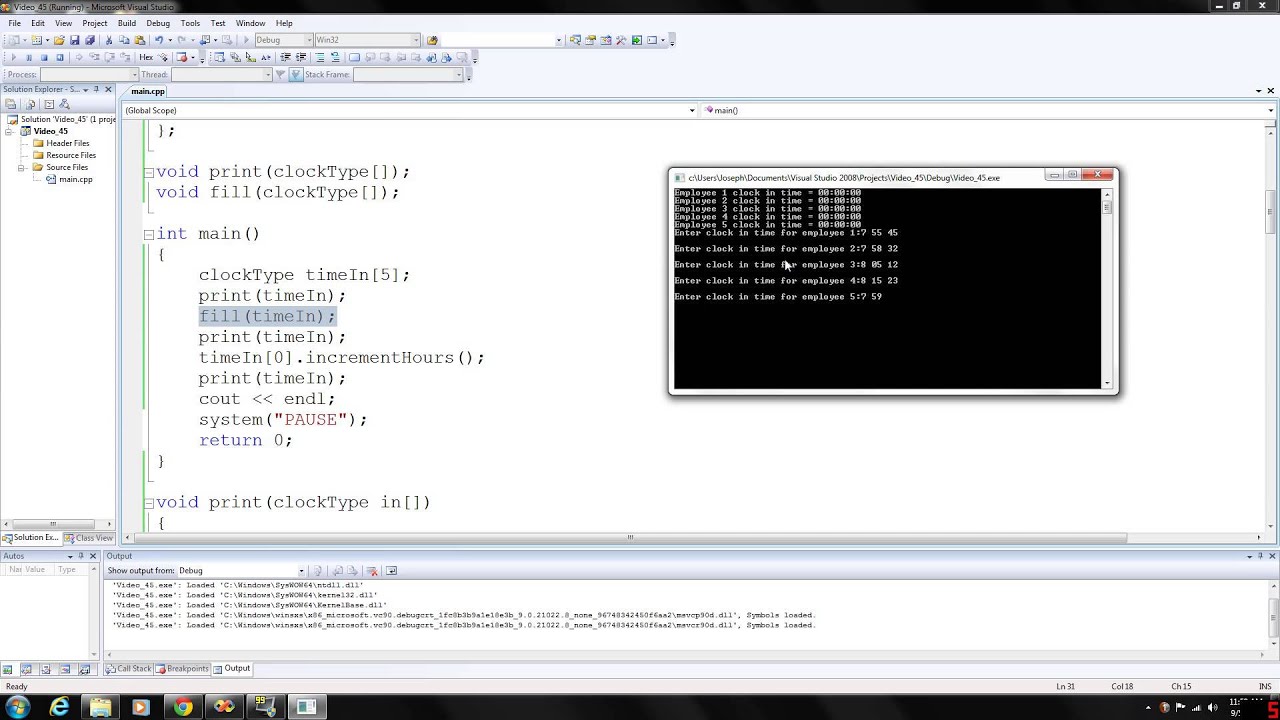Click the Pause (Break All) debug icon
The width and height of the screenshot is (1280, 720).
point(29,57)
